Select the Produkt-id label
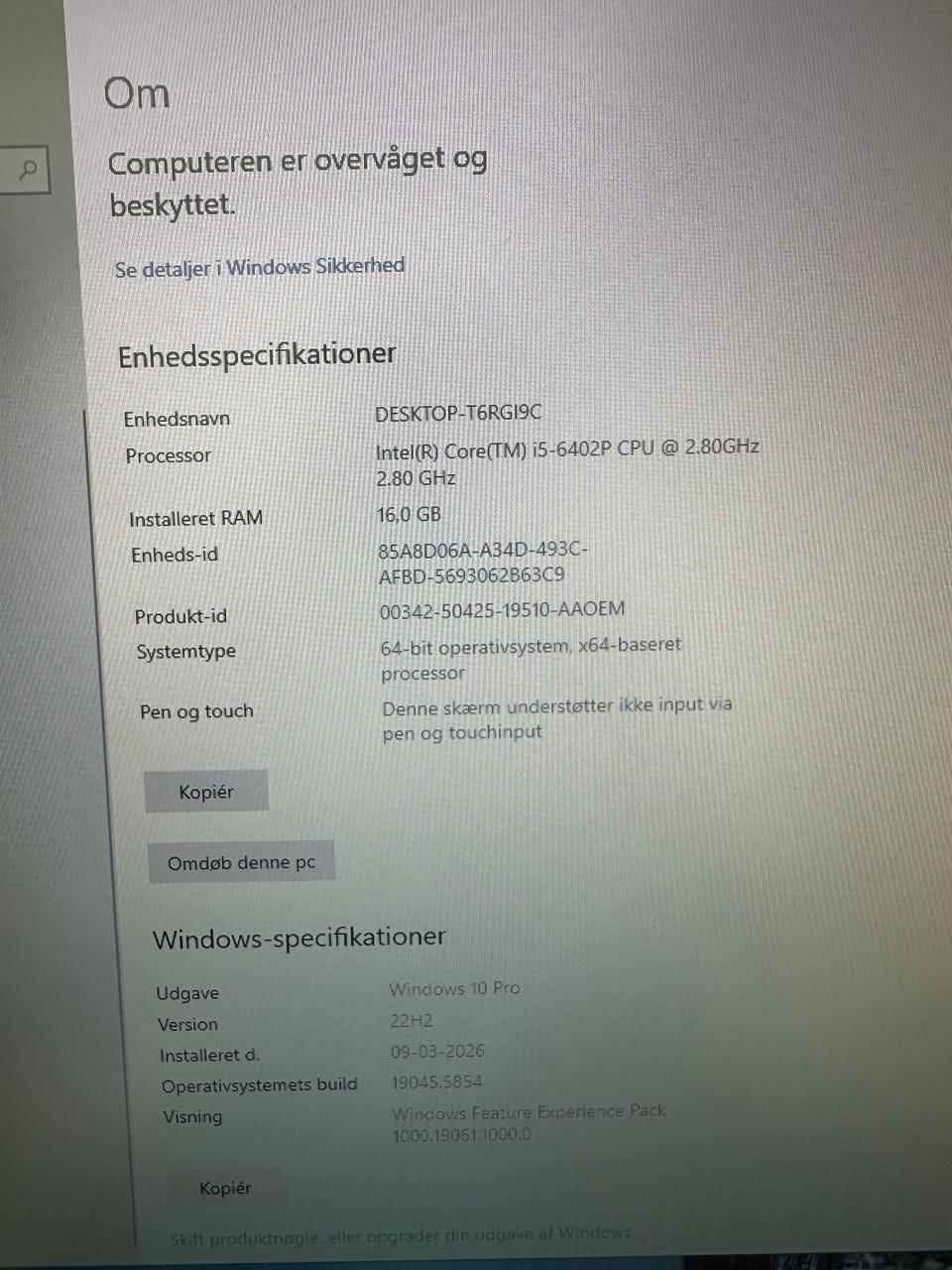 pos(180,616)
